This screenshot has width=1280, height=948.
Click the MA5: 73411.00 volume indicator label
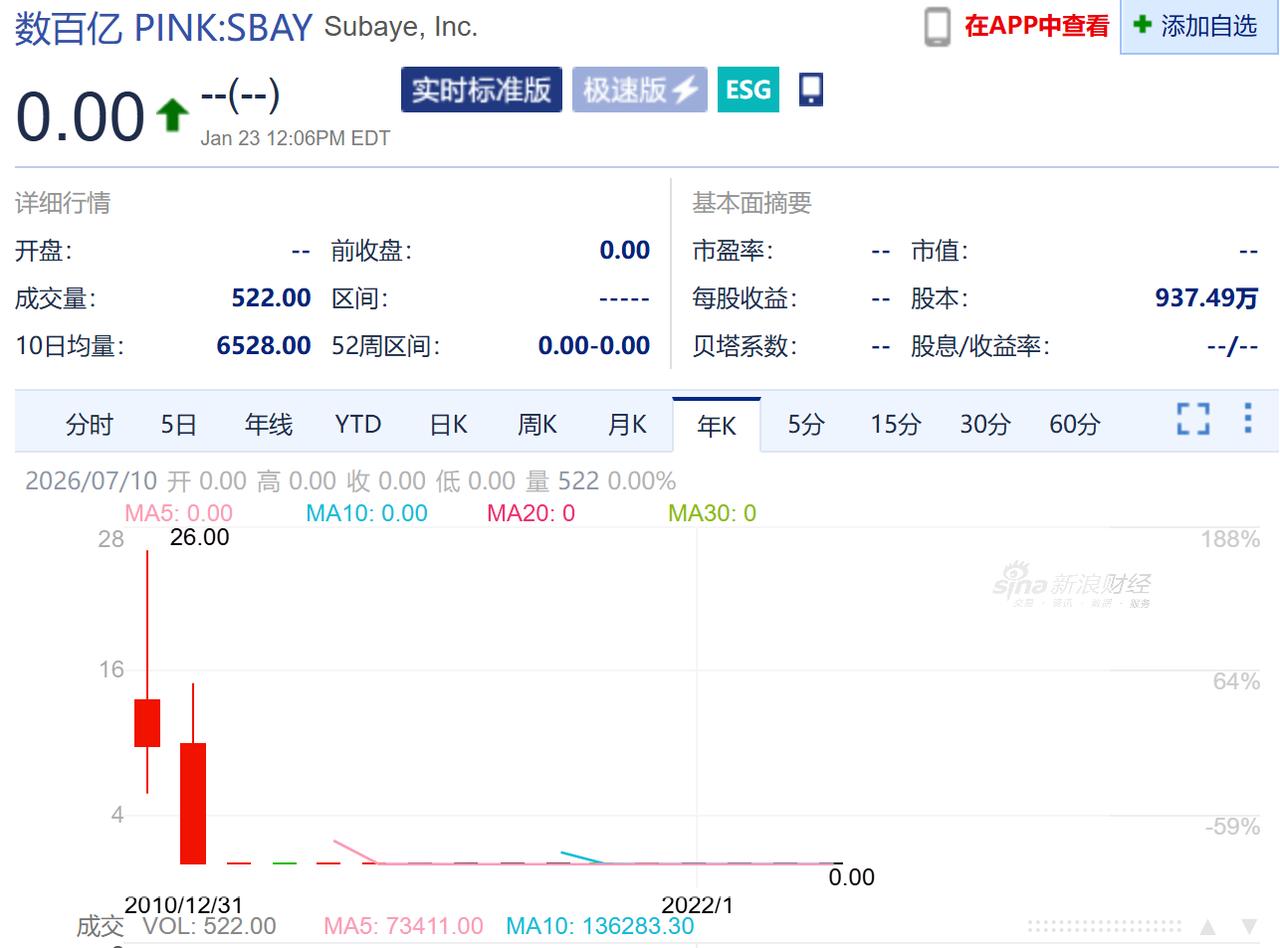(x=403, y=926)
